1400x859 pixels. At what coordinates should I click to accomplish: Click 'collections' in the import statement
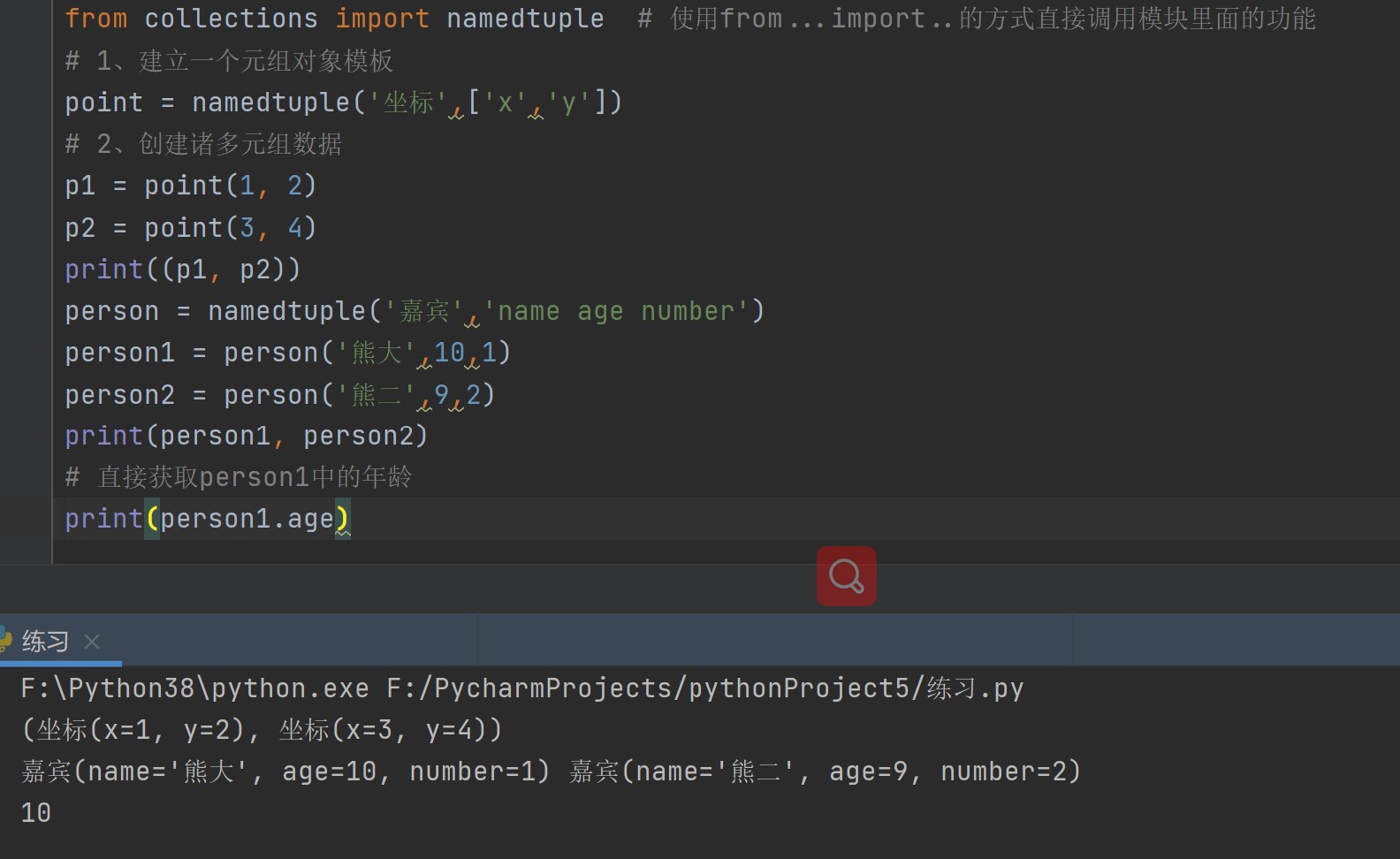pyautogui.click(x=231, y=19)
